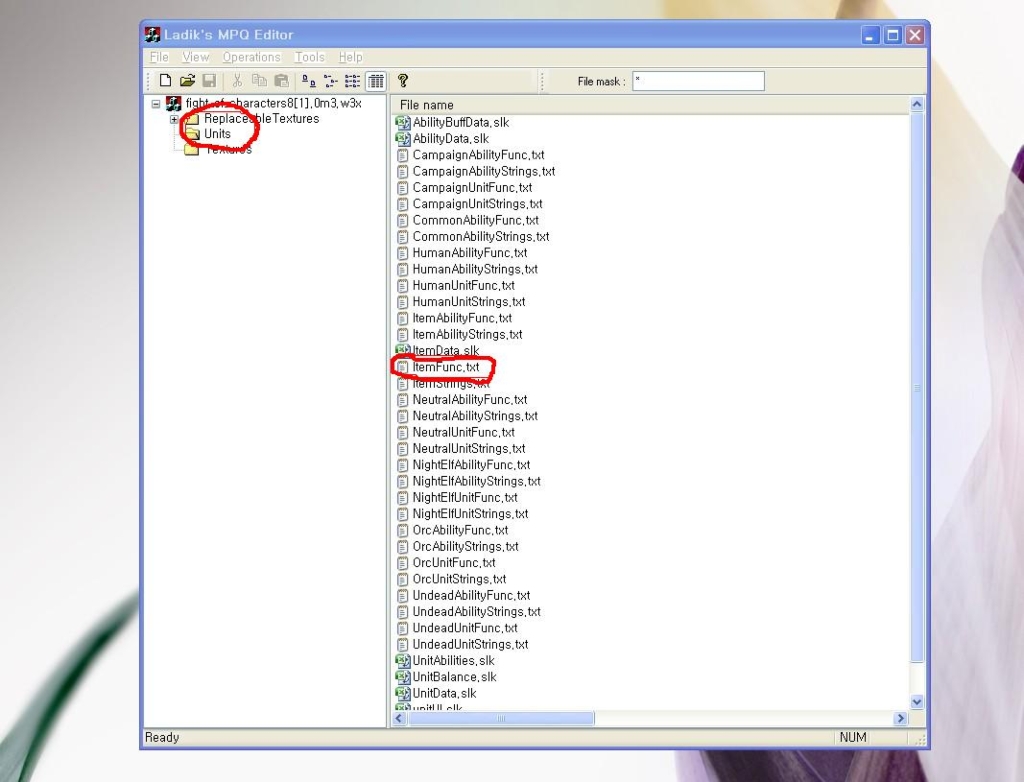Select CampaignUnitFunc.txt file
This screenshot has height=782, width=1024.
coord(472,187)
